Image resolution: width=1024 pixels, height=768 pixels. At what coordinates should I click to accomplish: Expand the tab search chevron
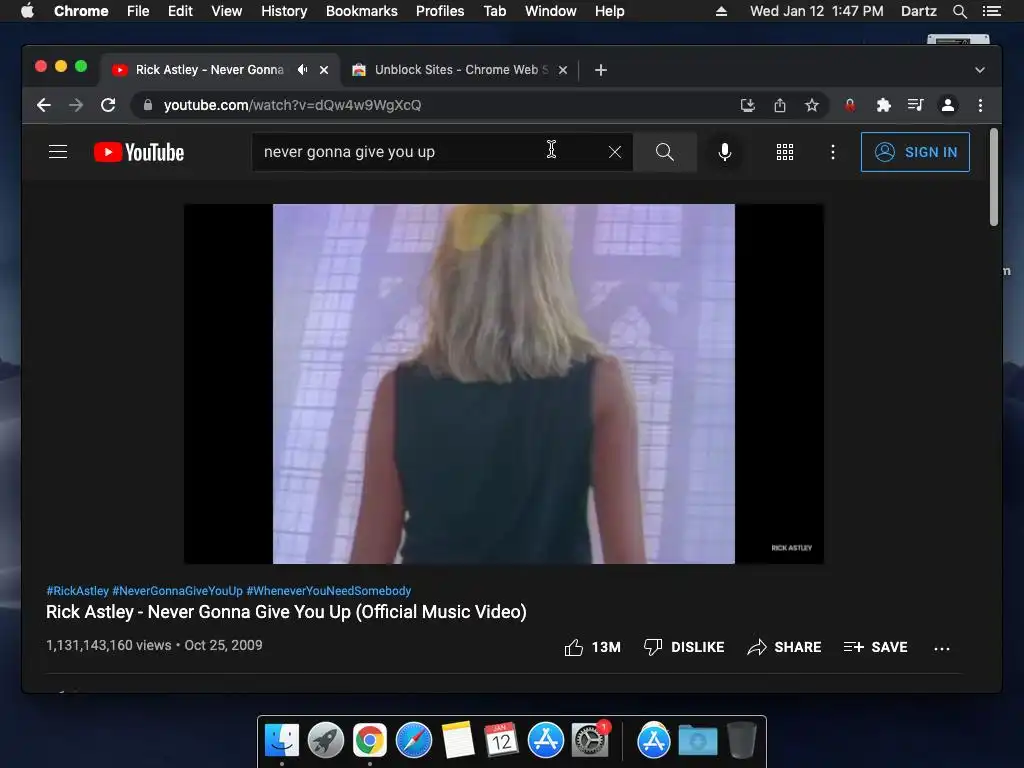pos(980,70)
